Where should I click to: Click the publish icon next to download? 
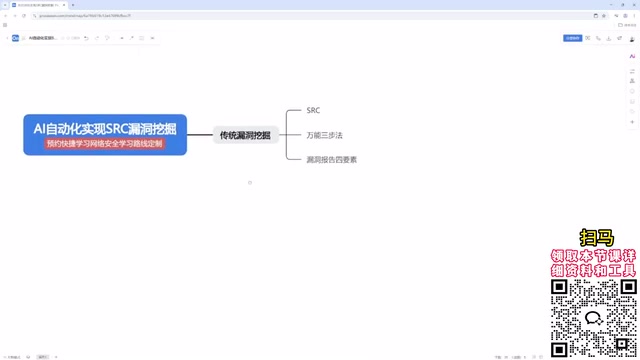tap(619, 38)
